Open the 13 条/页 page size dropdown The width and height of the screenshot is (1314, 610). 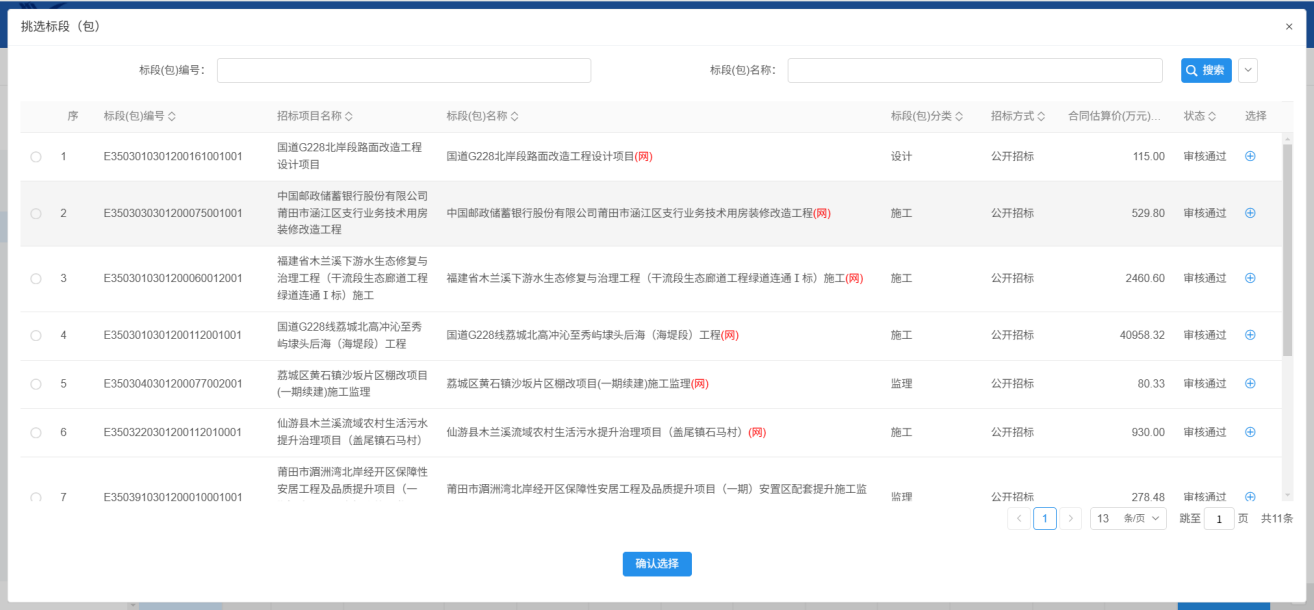pyautogui.click(x=1128, y=519)
